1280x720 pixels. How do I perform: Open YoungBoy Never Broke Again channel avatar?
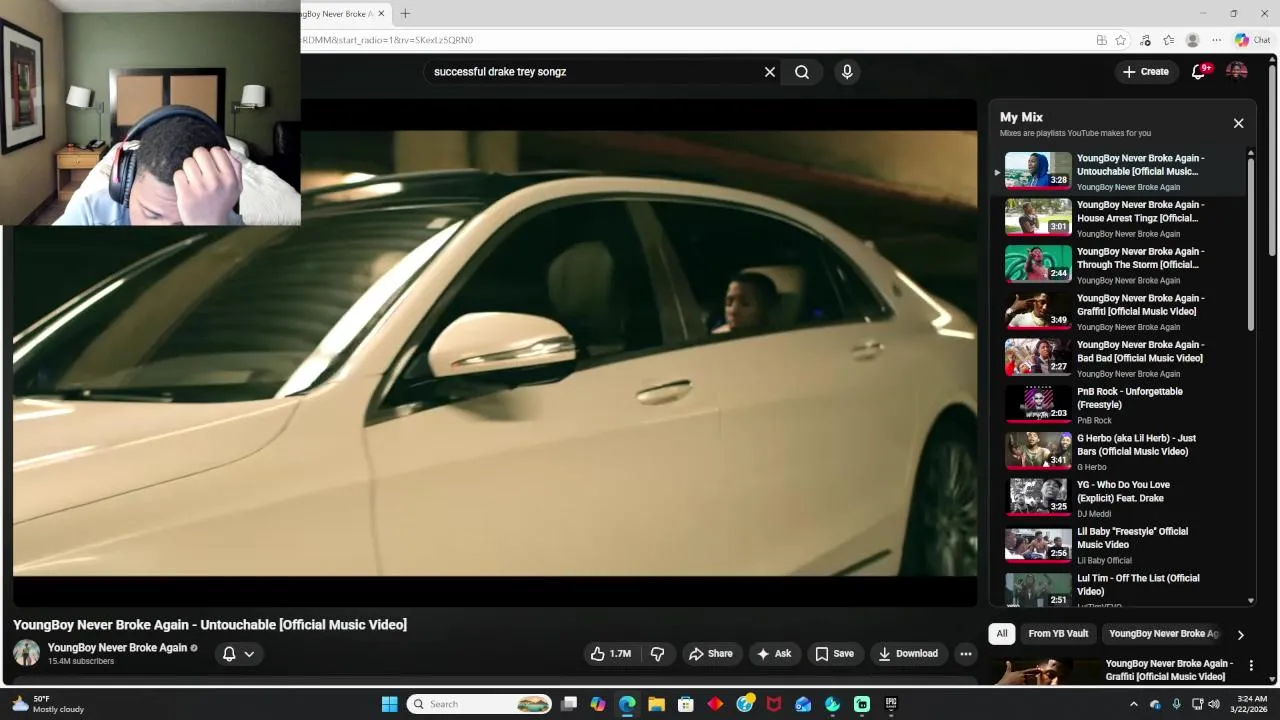(x=27, y=653)
